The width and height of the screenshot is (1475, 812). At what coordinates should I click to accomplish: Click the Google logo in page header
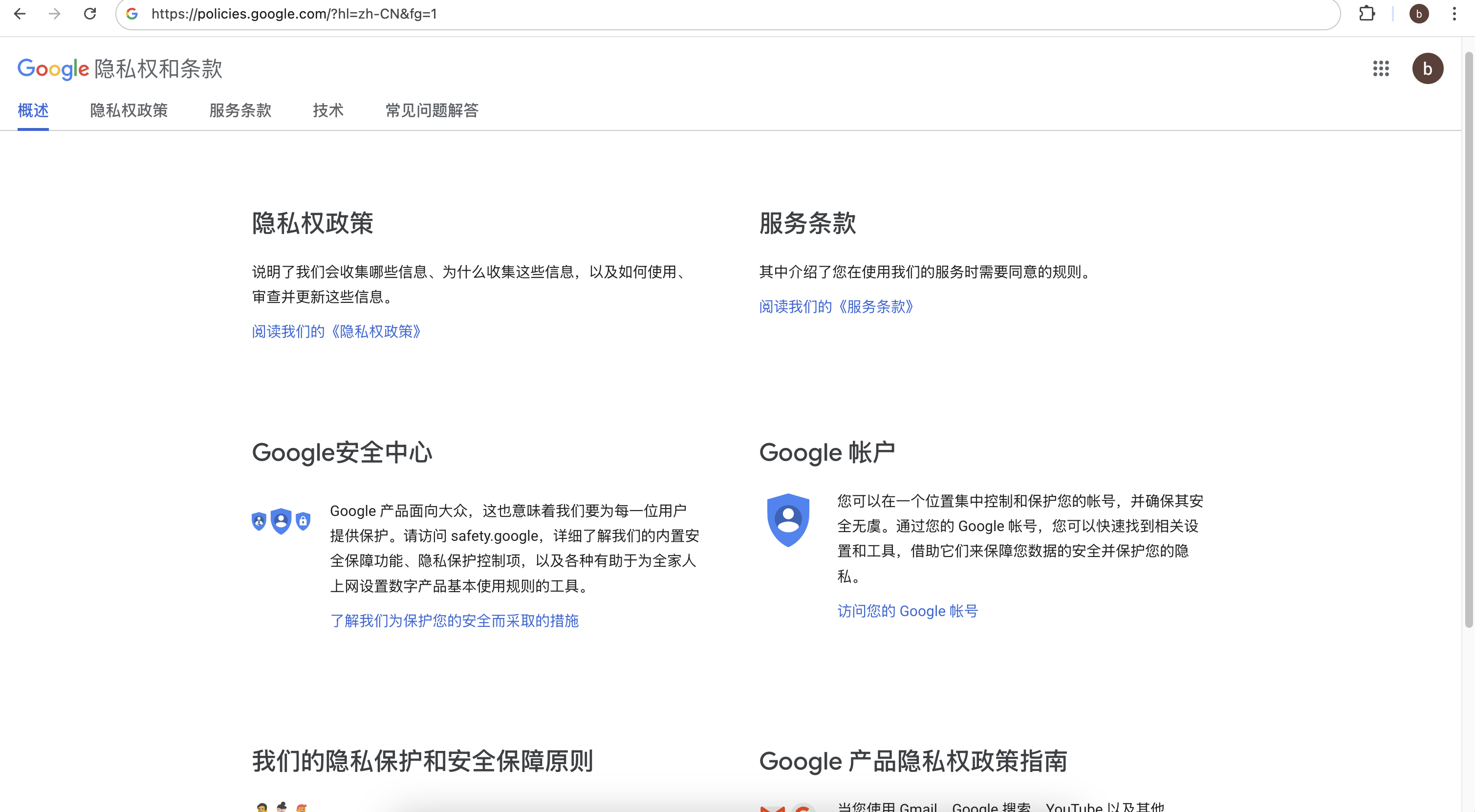pos(53,69)
